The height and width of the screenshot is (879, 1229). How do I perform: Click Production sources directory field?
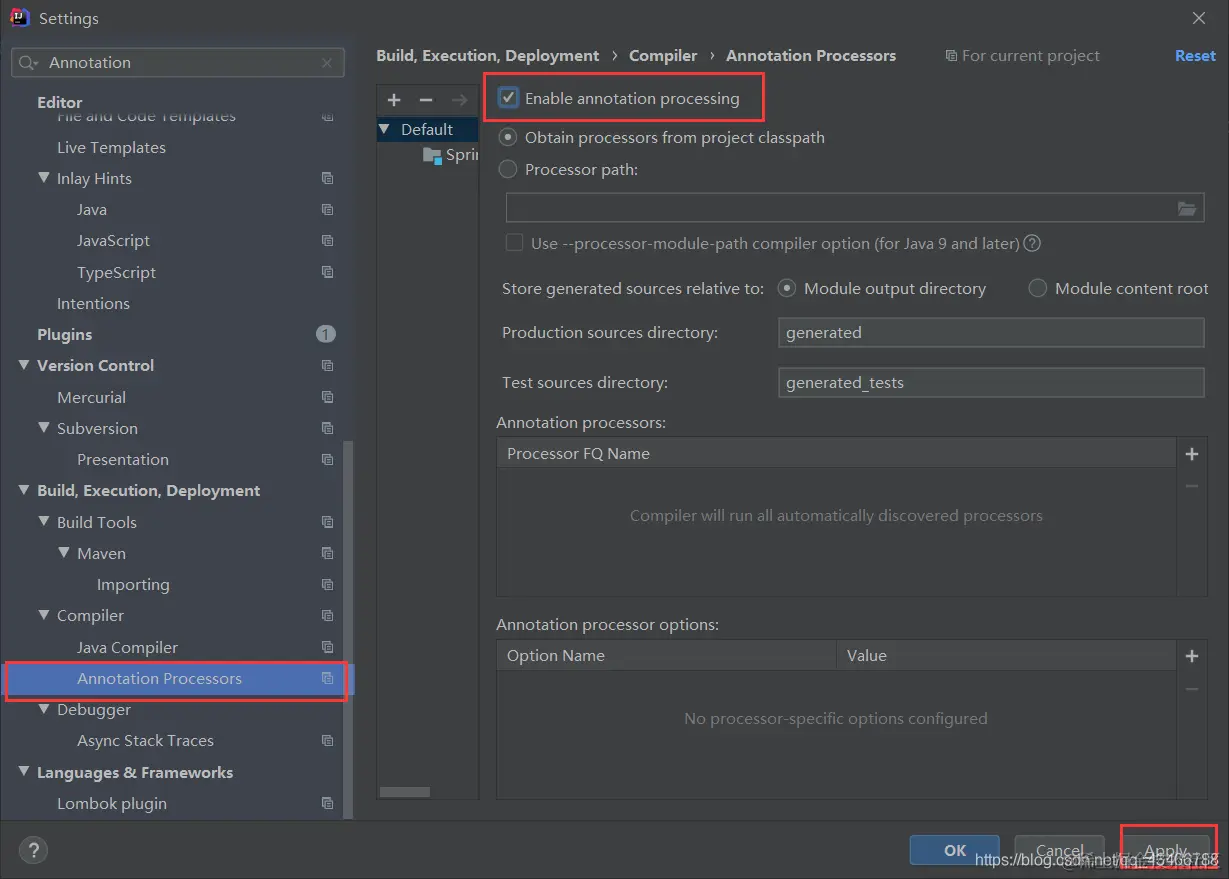click(991, 332)
